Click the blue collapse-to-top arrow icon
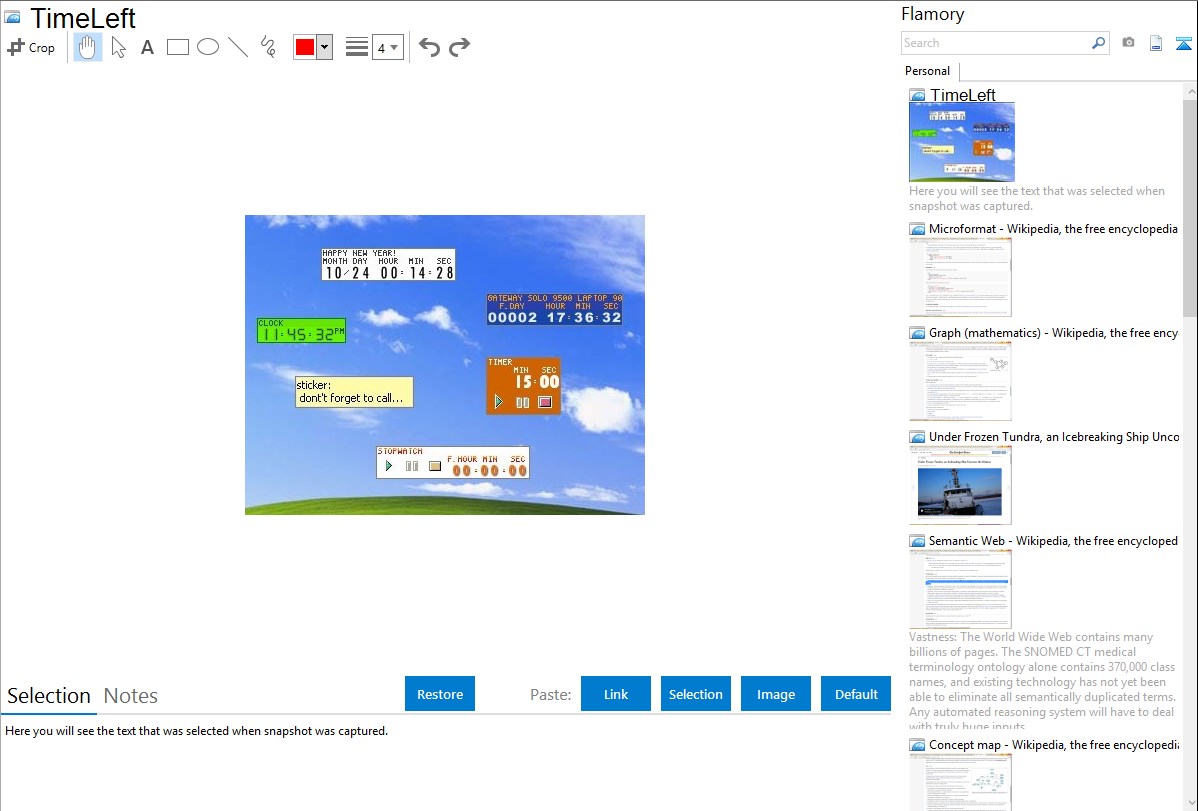 pos(1183,43)
